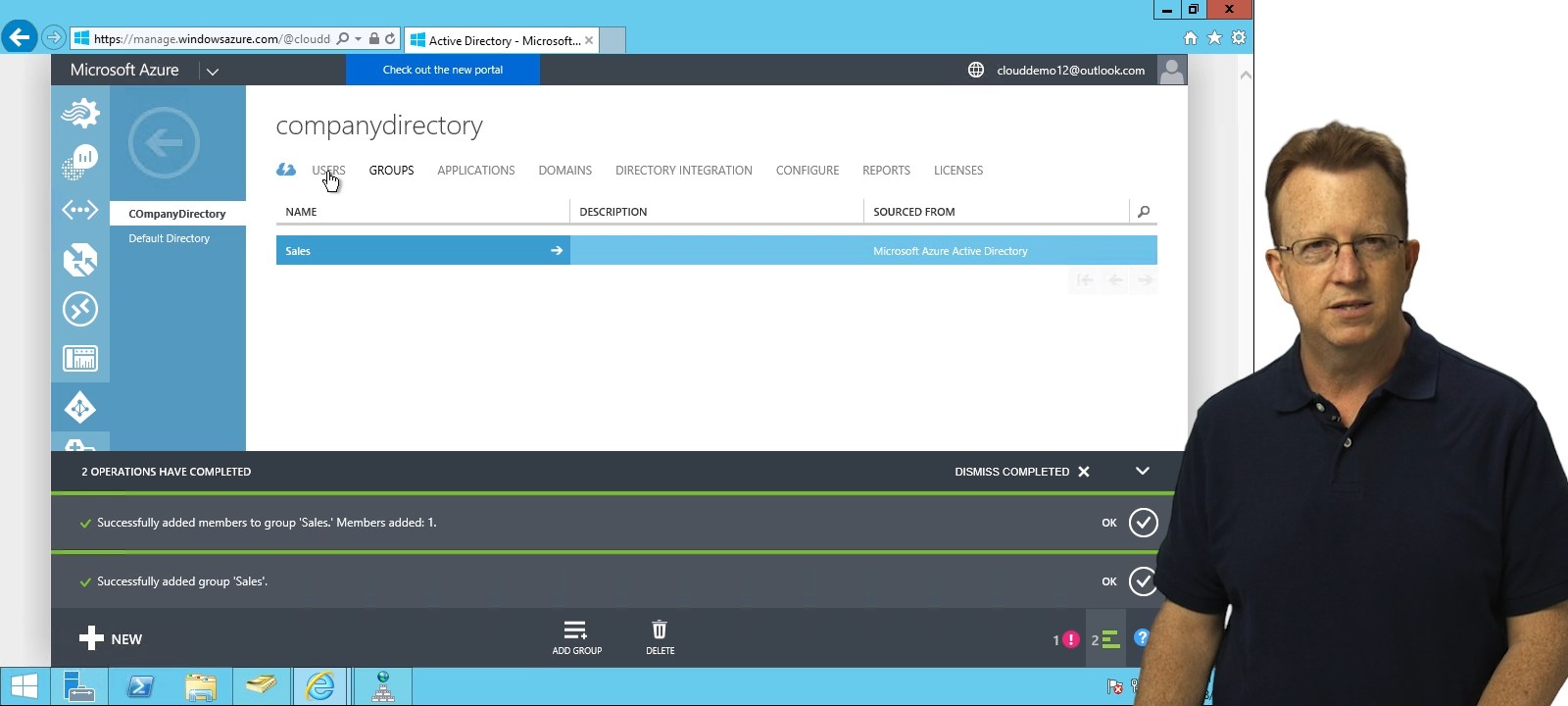This screenshot has width=1568, height=706.
Task: Collapse the operations notification panel
Action: 1142,471
